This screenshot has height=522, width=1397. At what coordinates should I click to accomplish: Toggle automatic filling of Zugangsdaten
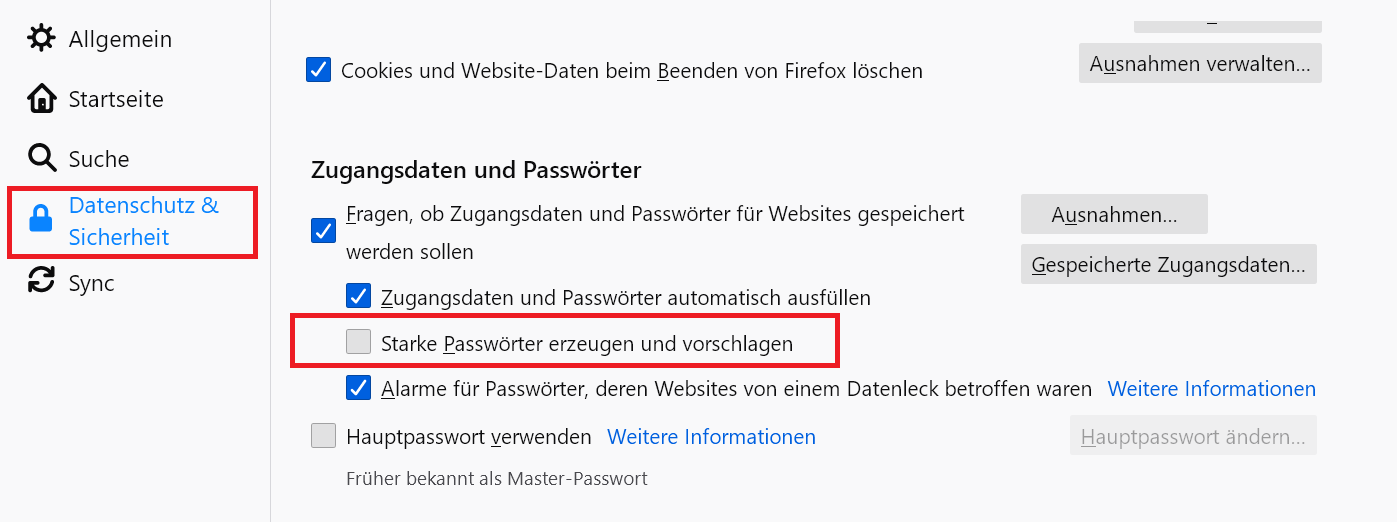[x=358, y=297]
